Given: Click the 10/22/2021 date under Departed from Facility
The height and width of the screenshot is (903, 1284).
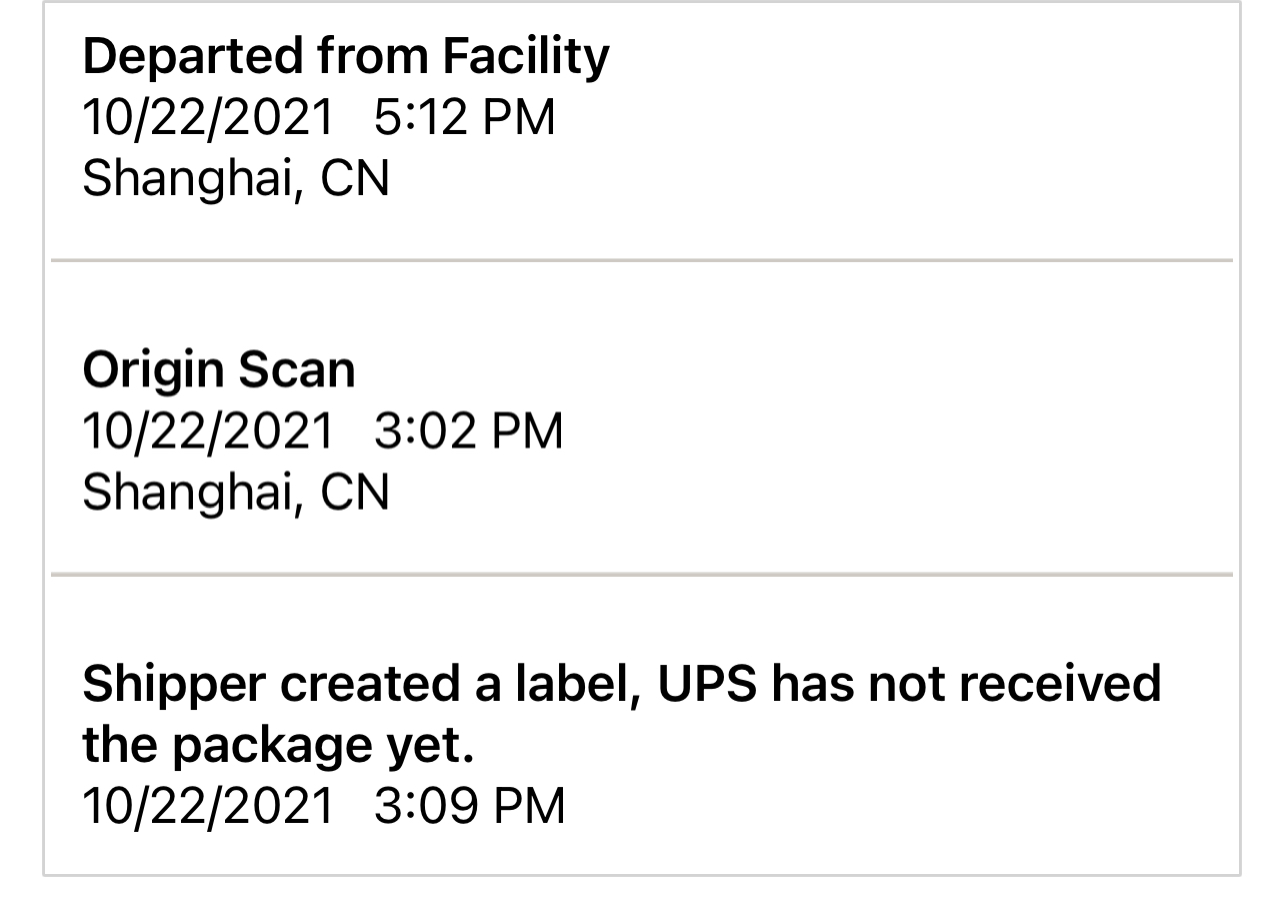Looking at the screenshot, I should click(x=208, y=118).
